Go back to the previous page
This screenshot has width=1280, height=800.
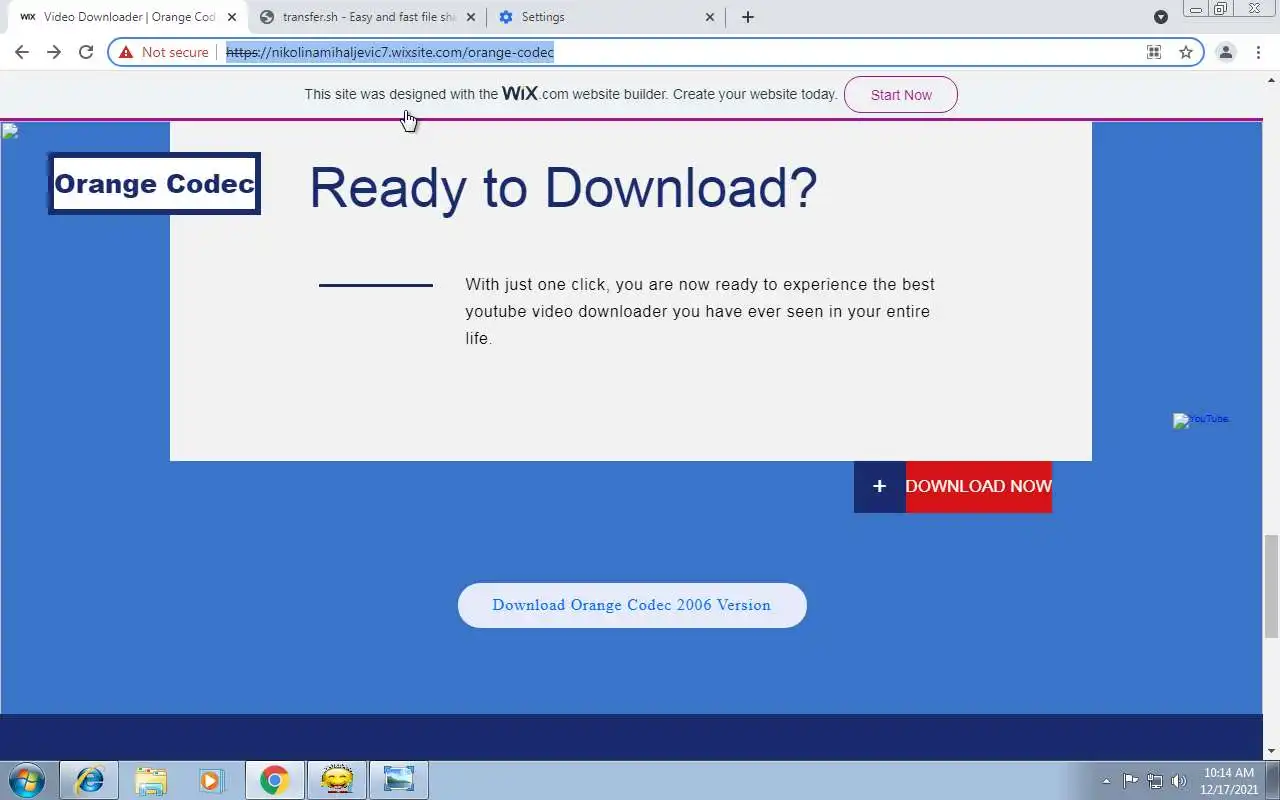coord(22,52)
